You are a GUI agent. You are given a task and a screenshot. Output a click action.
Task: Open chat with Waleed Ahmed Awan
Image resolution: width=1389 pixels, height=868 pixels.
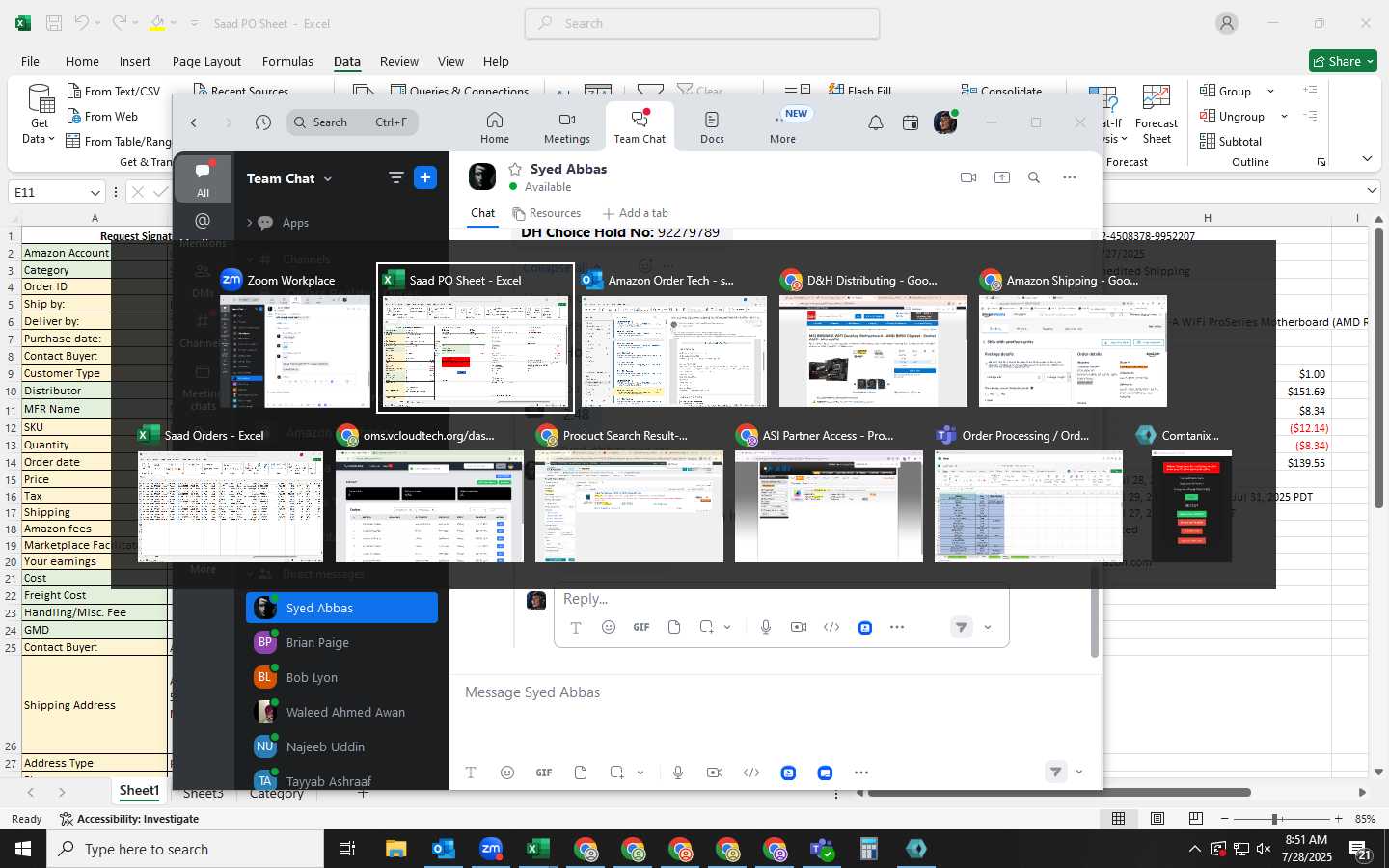341,712
